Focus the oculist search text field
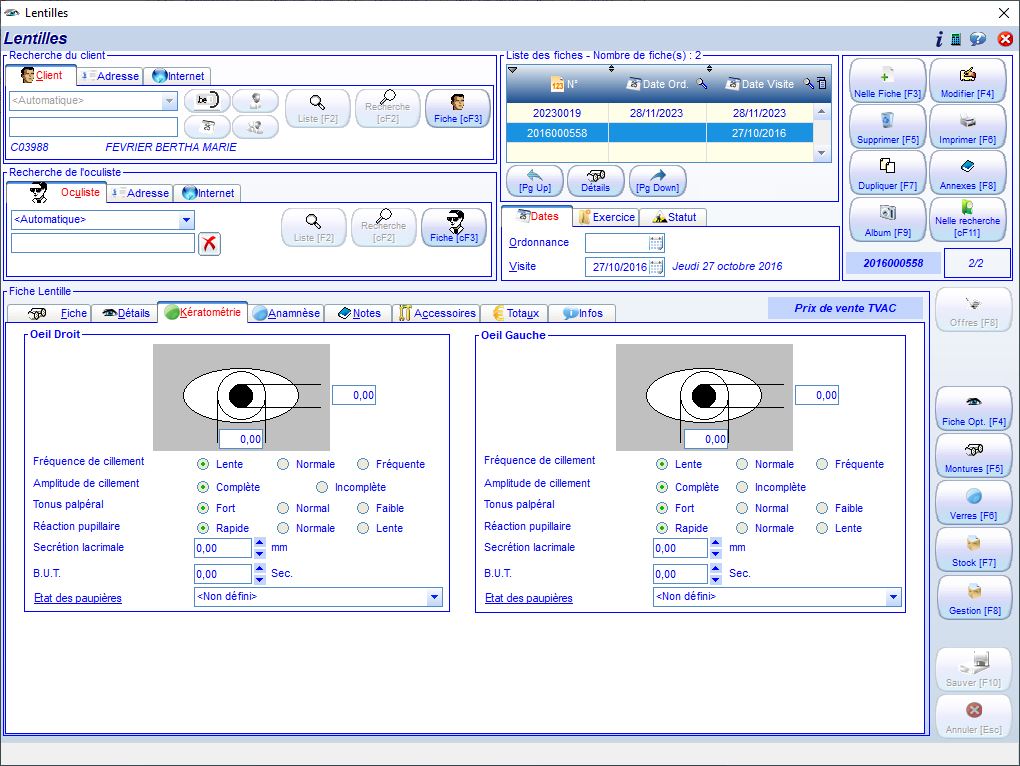Image resolution: width=1020 pixels, height=766 pixels. click(103, 243)
